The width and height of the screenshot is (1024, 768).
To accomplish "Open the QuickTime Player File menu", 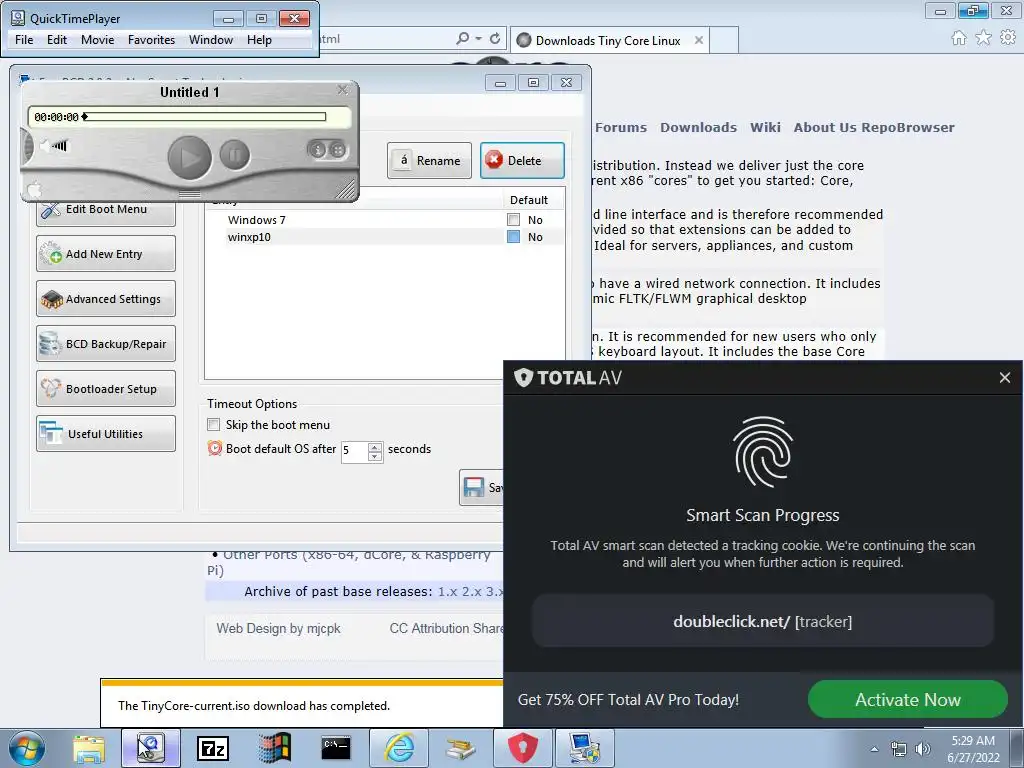I will [24, 40].
